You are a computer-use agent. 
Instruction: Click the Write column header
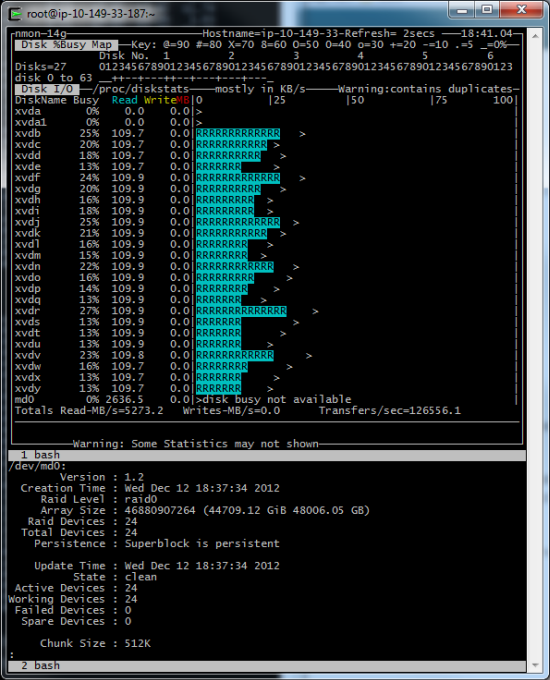click(x=160, y=100)
